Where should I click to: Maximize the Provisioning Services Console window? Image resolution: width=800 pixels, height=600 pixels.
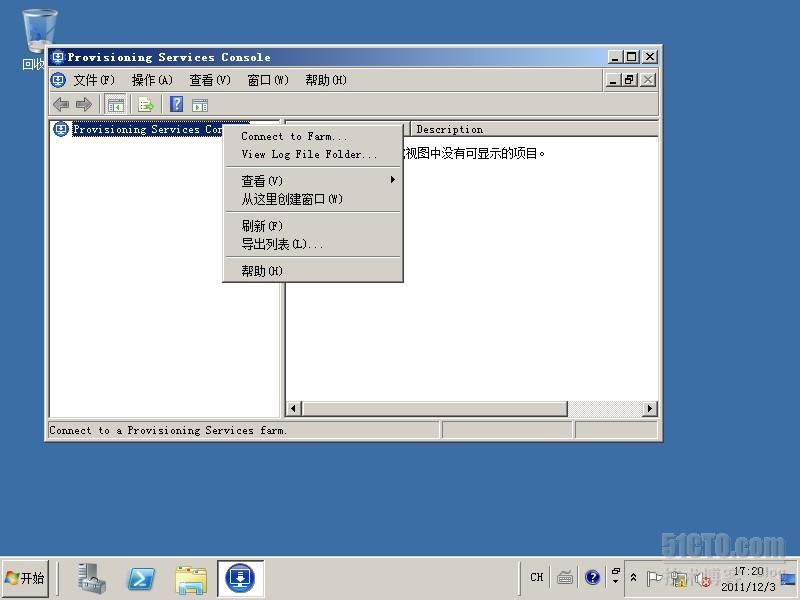632,57
